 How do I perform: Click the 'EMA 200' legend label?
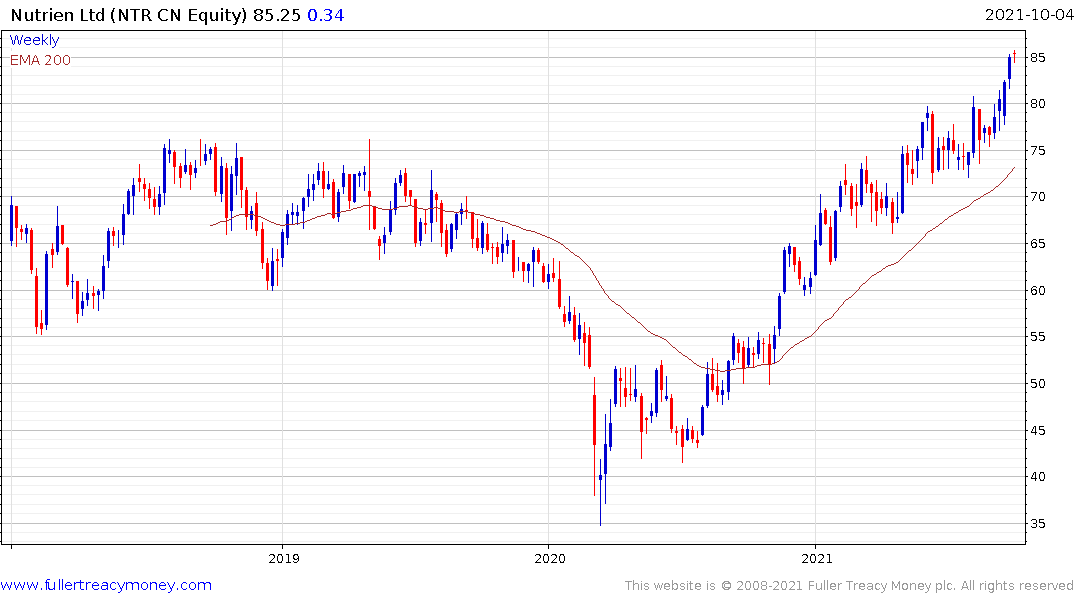pos(40,60)
